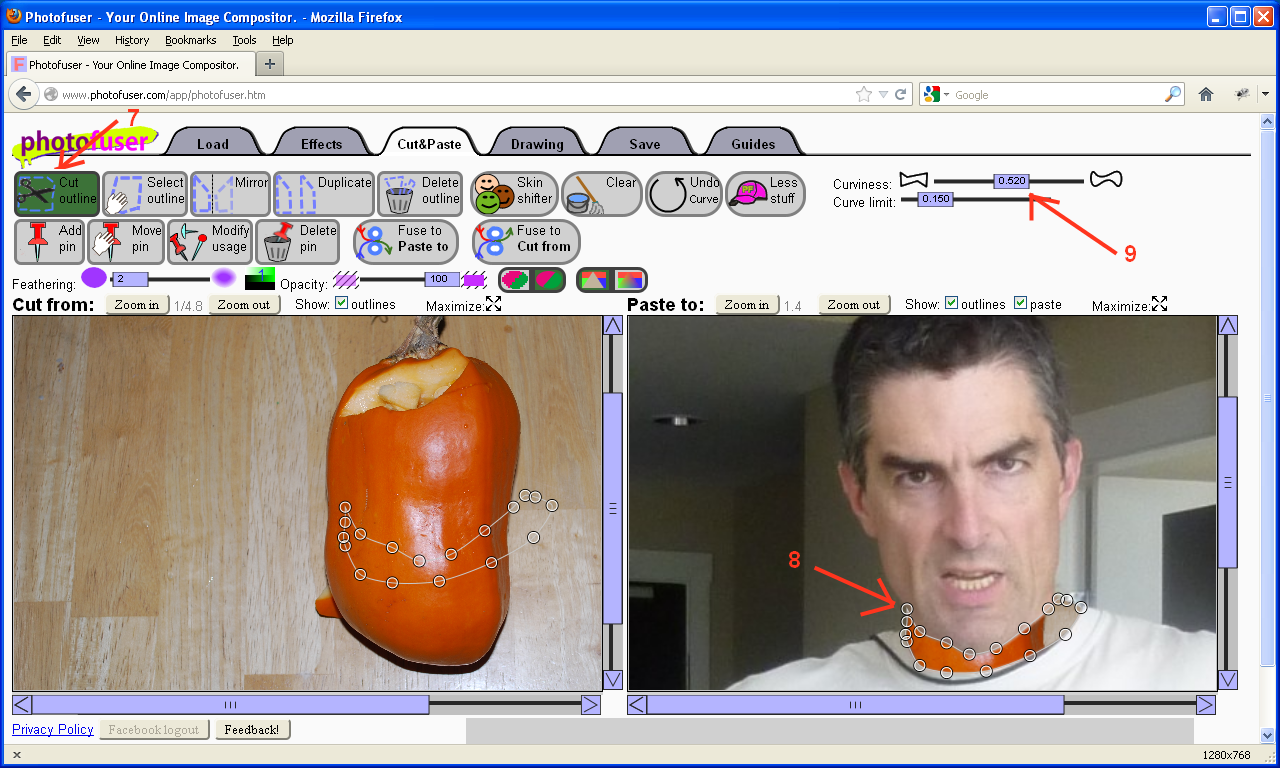Use the Duplicate outline tool
Image resolution: width=1280 pixels, height=768 pixels.
[323, 193]
